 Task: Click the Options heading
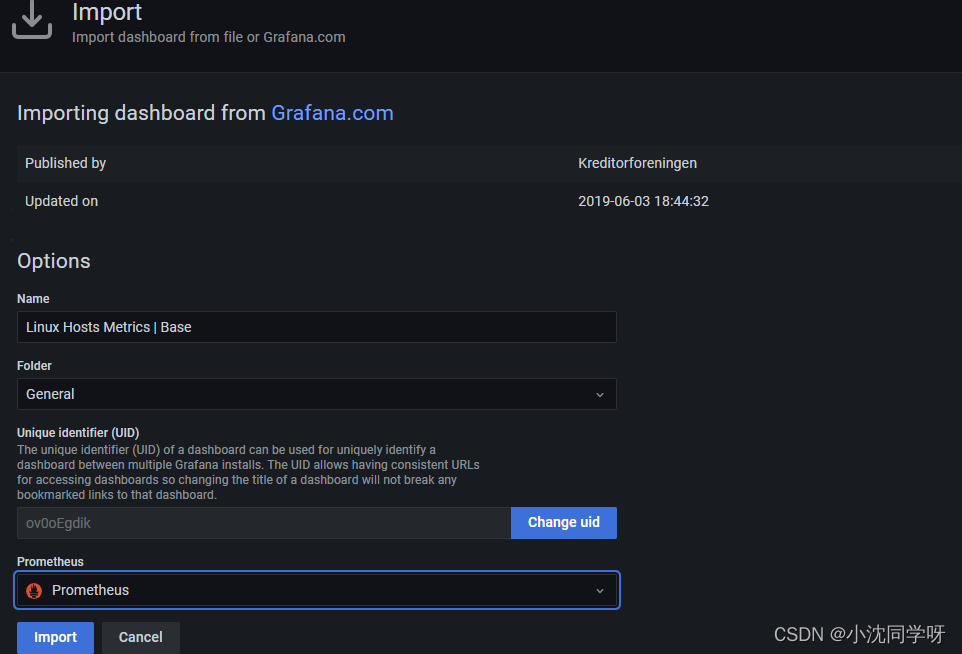tap(53, 261)
